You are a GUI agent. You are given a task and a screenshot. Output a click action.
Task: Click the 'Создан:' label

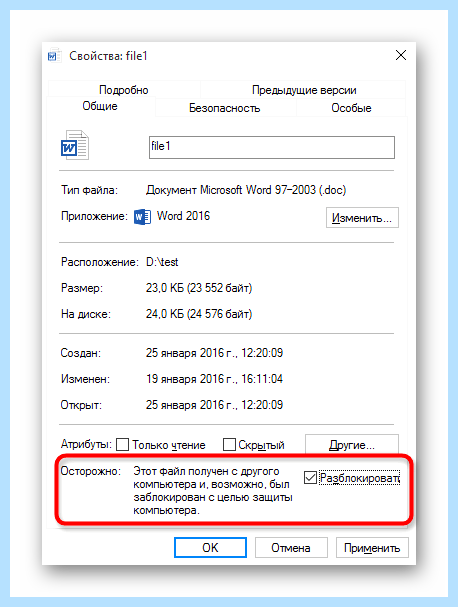[x=81, y=353]
